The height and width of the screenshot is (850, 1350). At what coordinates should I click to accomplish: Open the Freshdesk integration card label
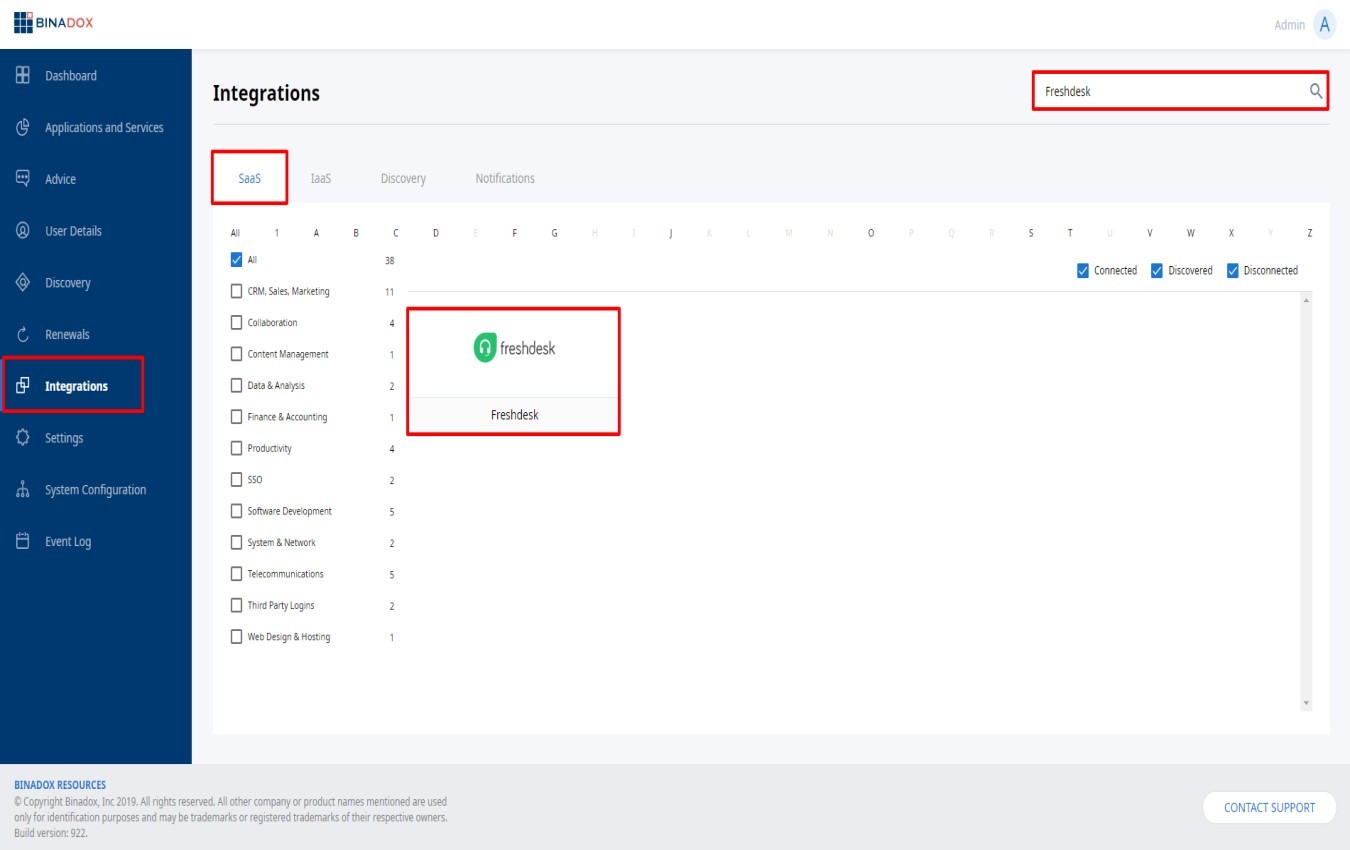[514, 415]
